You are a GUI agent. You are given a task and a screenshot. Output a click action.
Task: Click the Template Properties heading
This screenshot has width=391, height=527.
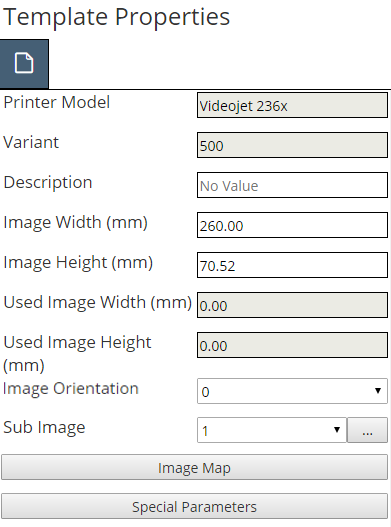point(116,17)
